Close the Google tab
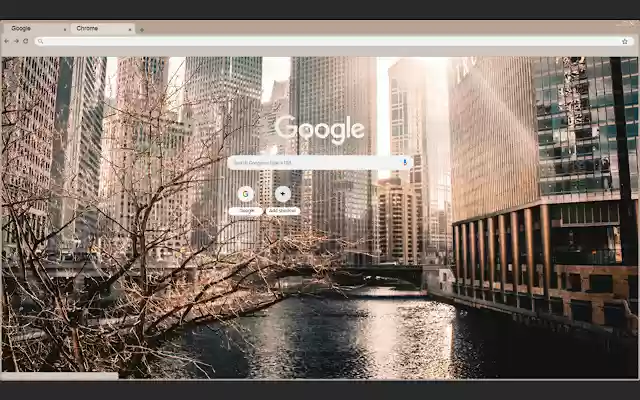 (64, 29)
